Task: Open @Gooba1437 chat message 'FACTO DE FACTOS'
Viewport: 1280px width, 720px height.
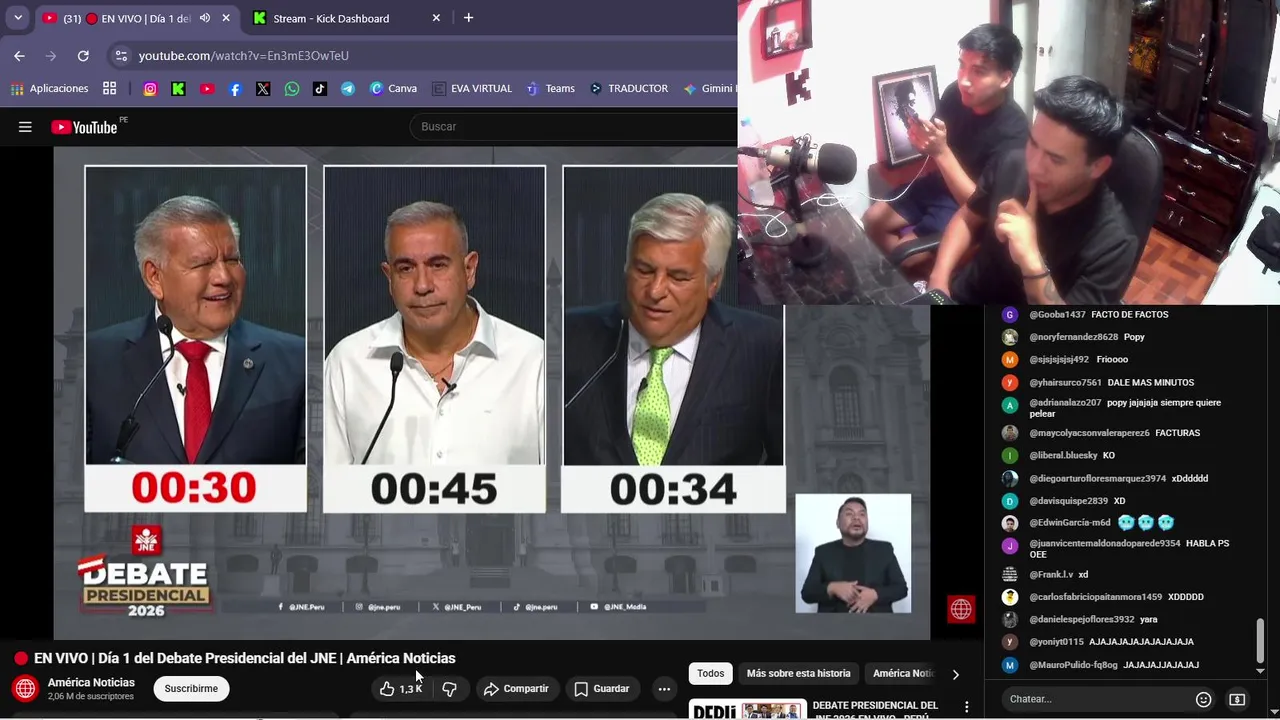Action: [x=1098, y=315]
